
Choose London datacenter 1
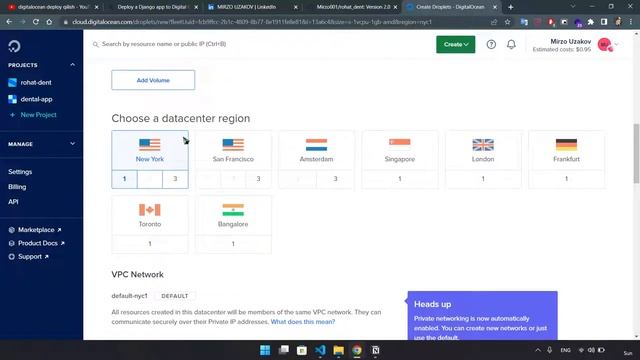(483, 179)
